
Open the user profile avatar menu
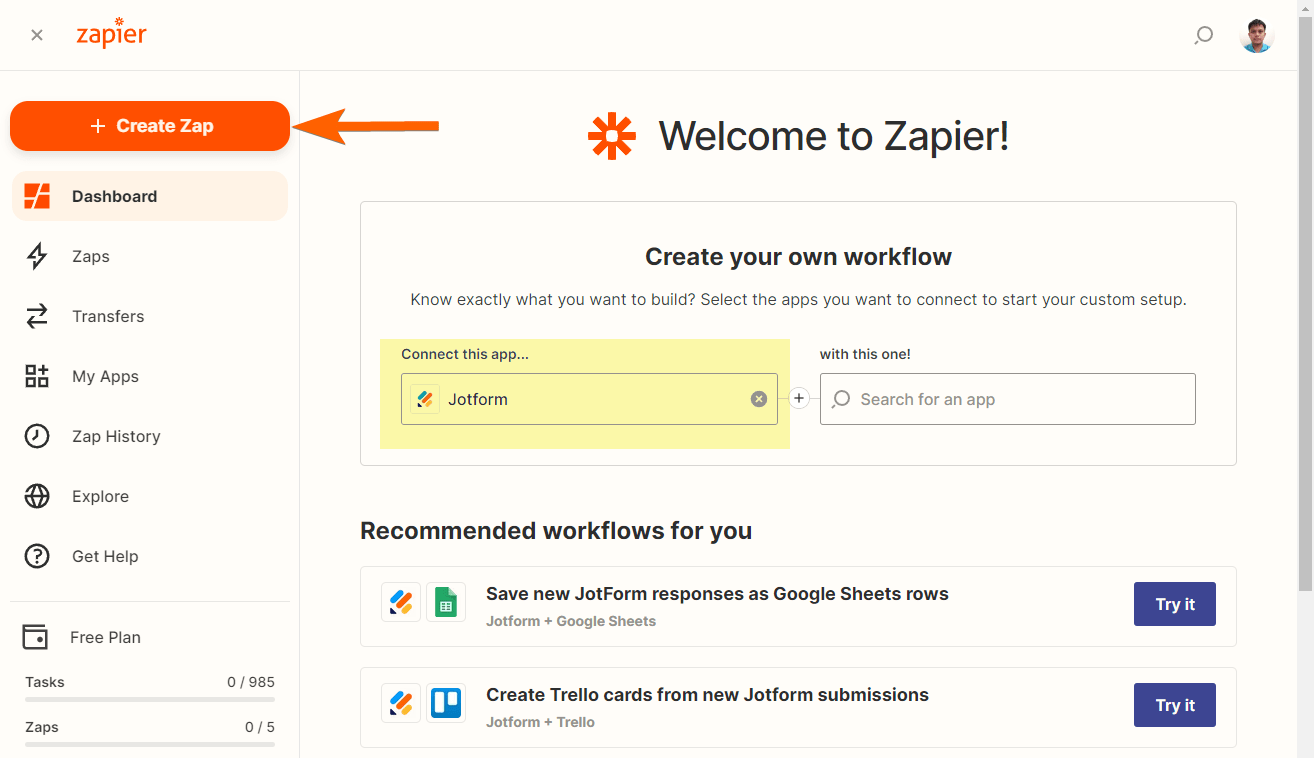1257,35
